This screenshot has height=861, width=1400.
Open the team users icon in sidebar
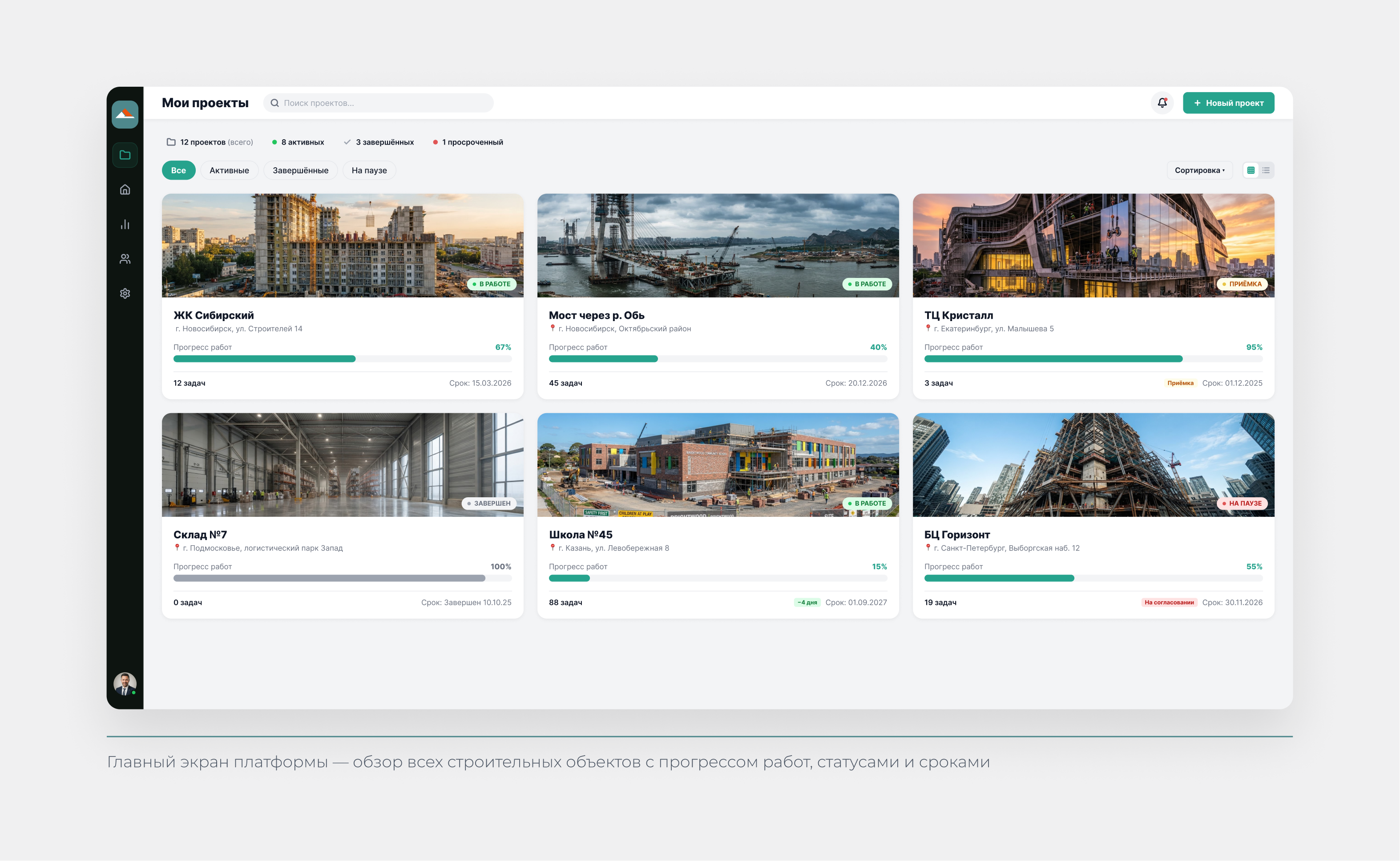(x=125, y=259)
